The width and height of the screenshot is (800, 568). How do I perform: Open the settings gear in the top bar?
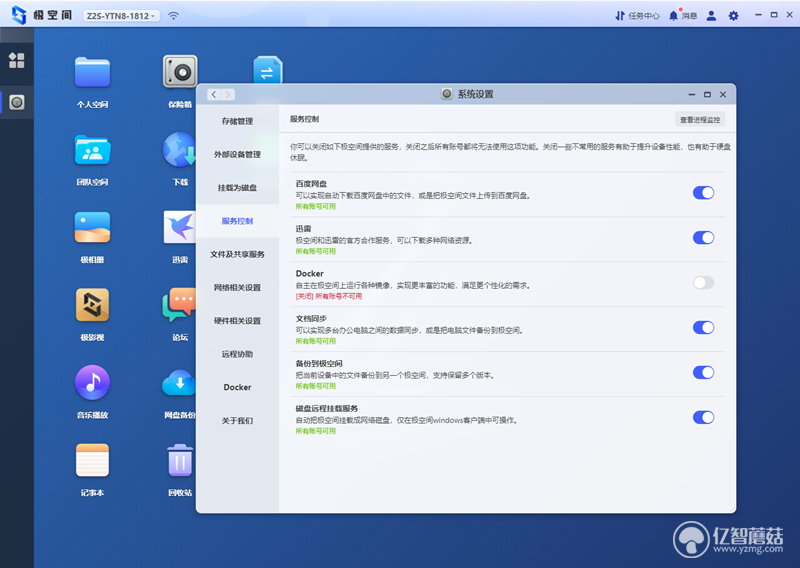(733, 16)
